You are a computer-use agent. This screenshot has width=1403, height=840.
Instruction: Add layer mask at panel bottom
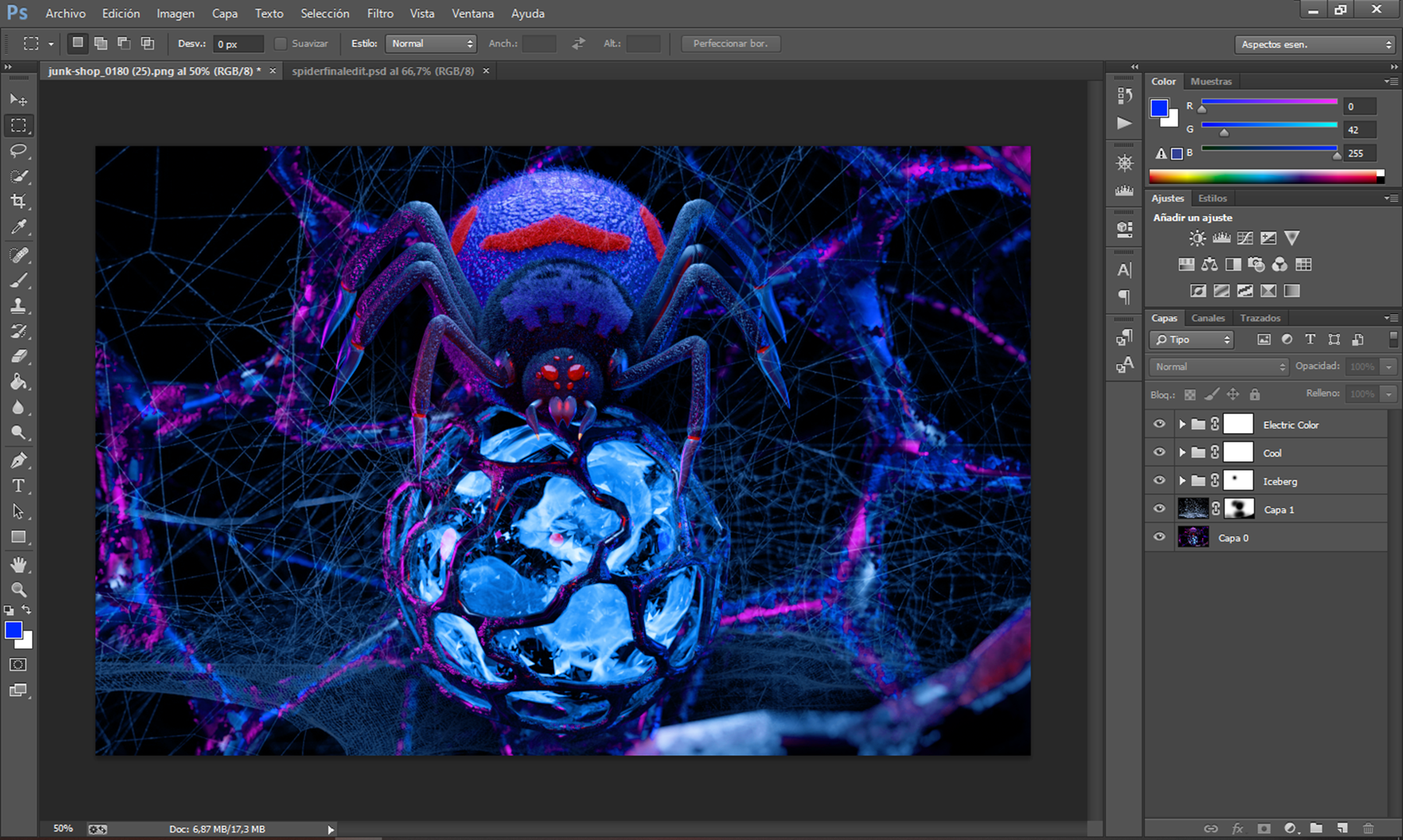click(x=1263, y=828)
